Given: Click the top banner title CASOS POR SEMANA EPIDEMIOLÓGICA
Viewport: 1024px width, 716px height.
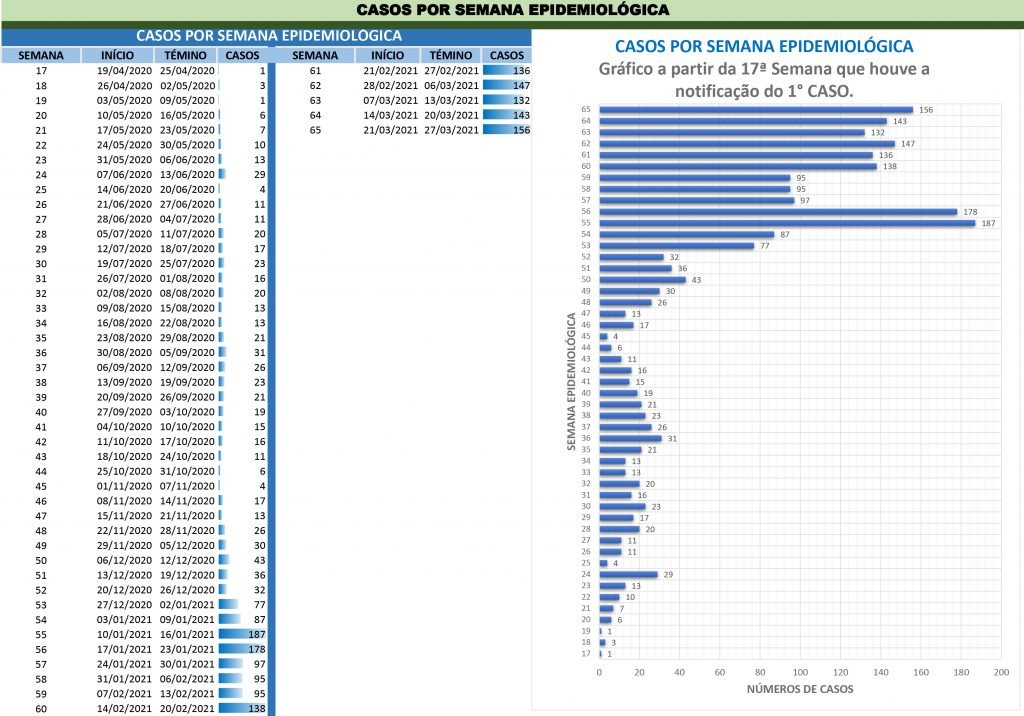Looking at the screenshot, I should (512, 10).
